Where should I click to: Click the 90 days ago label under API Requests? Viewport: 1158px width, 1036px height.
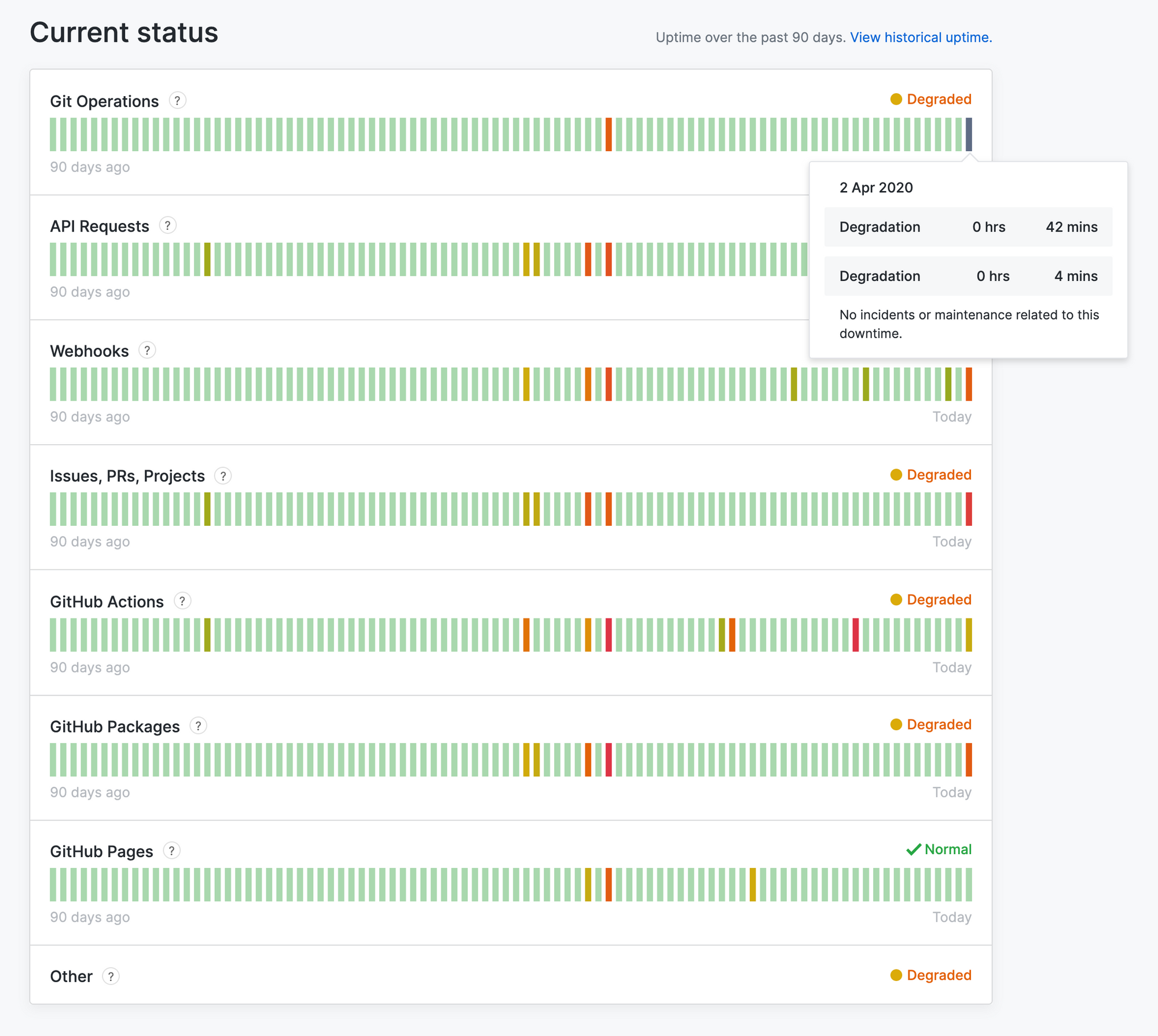click(90, 292)
